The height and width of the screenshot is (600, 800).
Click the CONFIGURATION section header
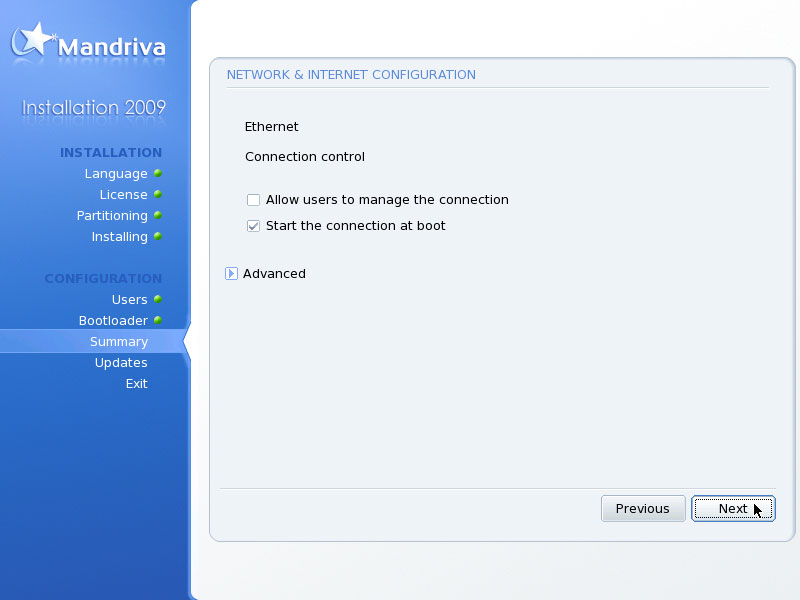click(103, 279)
